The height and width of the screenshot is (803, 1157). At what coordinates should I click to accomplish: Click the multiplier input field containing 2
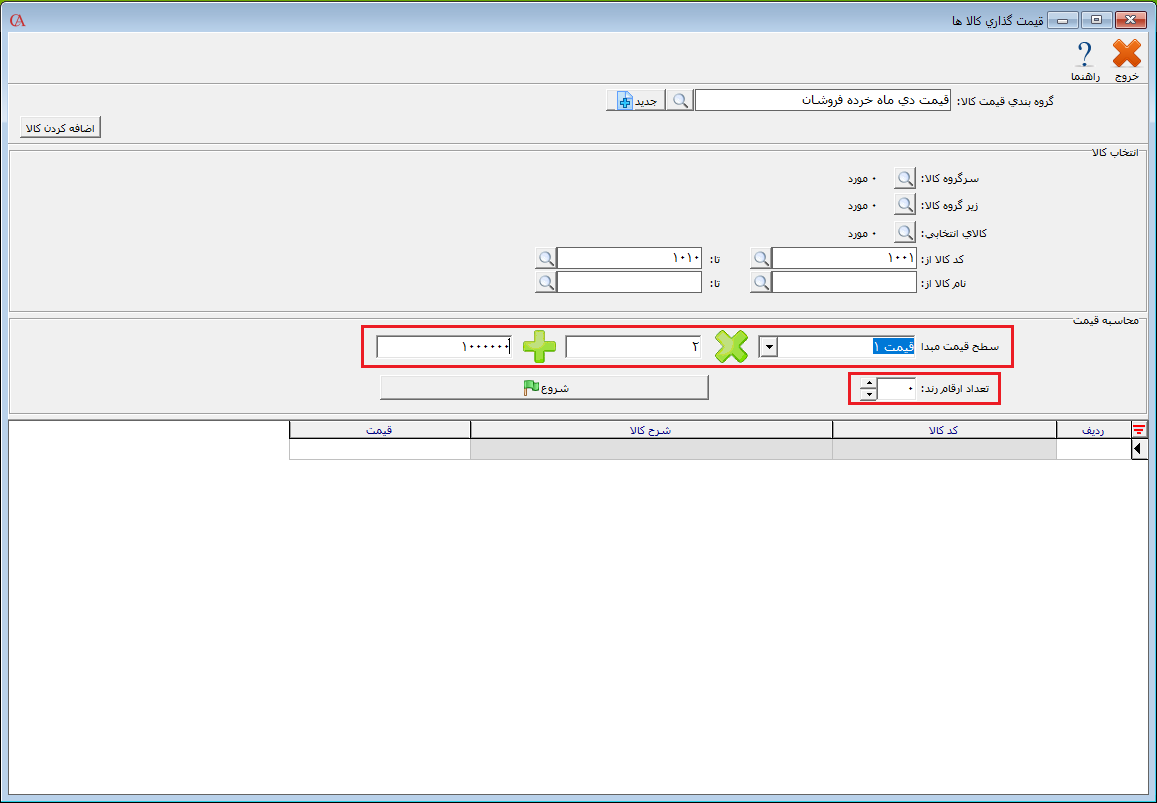point(633,347)
